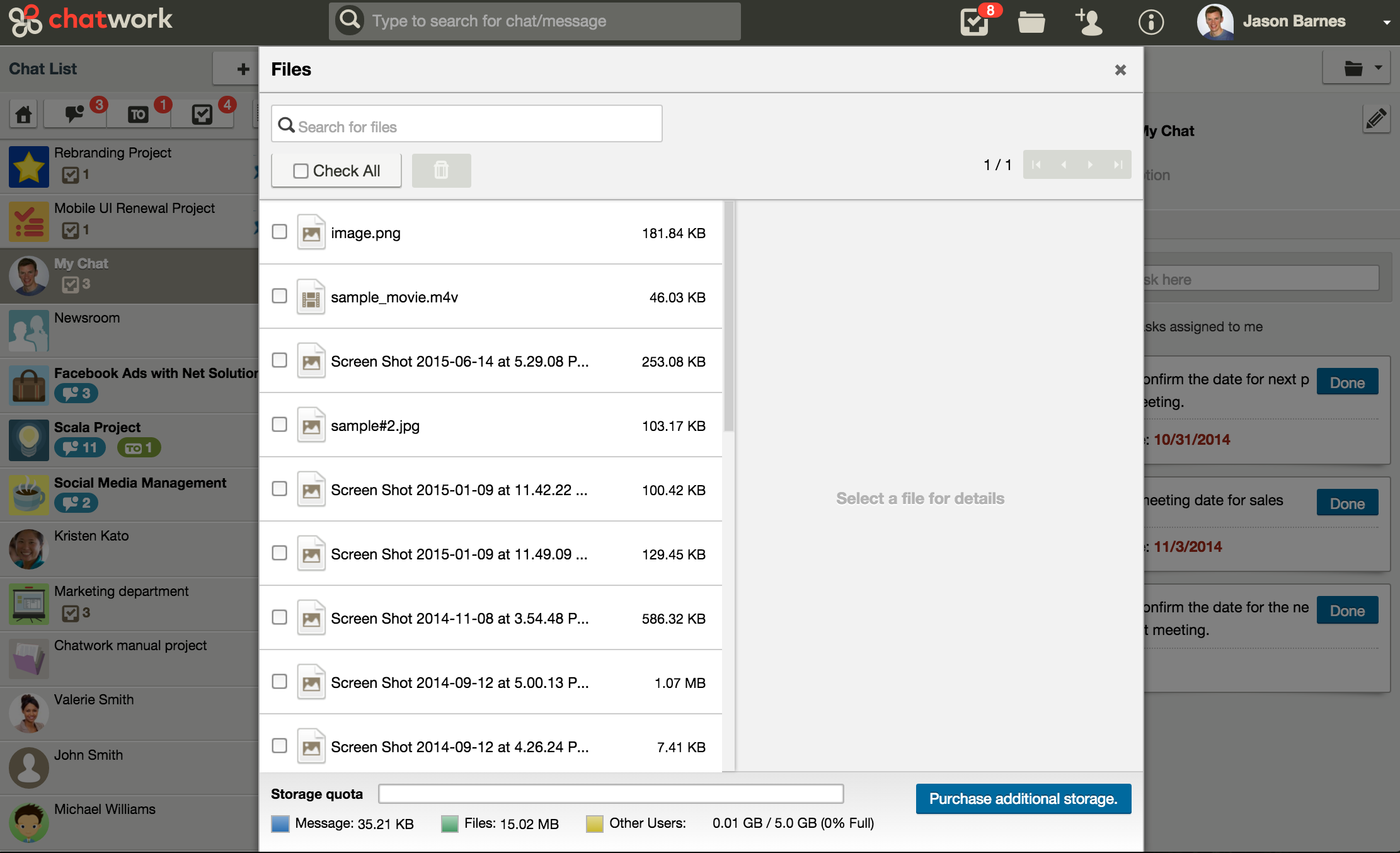Viewport: 1400px width, 853px height.
Task: Click the file management folder icon
Action: click(x=1031, y=22)
